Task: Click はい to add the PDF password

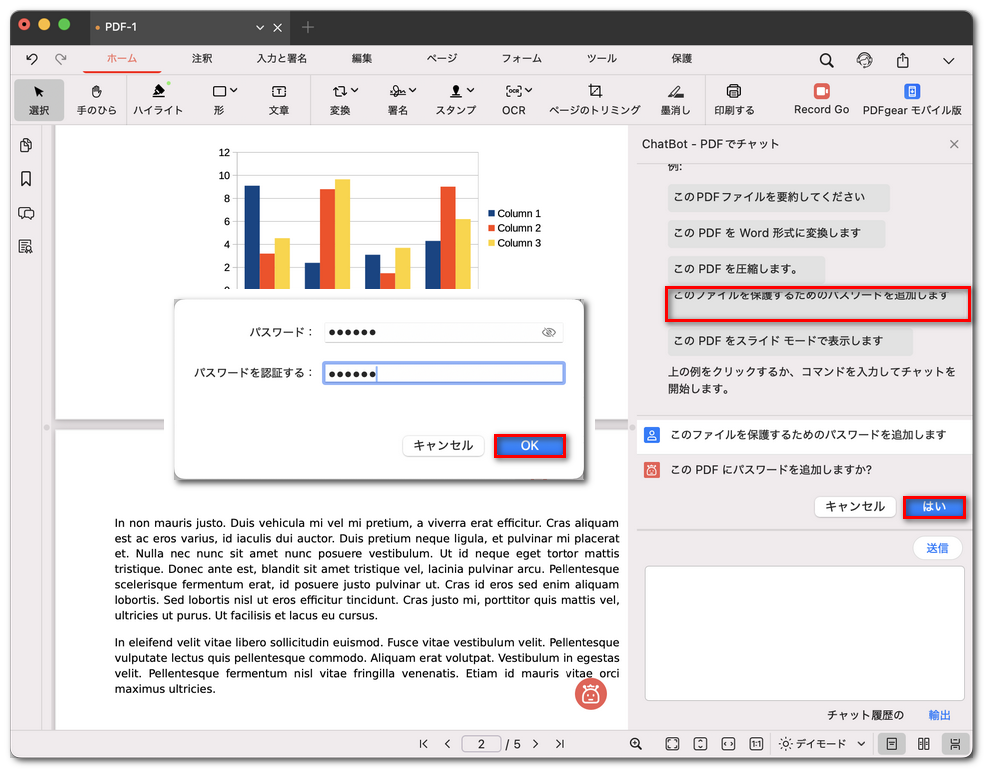Action: pyautogui.click(x=934, y=507)
